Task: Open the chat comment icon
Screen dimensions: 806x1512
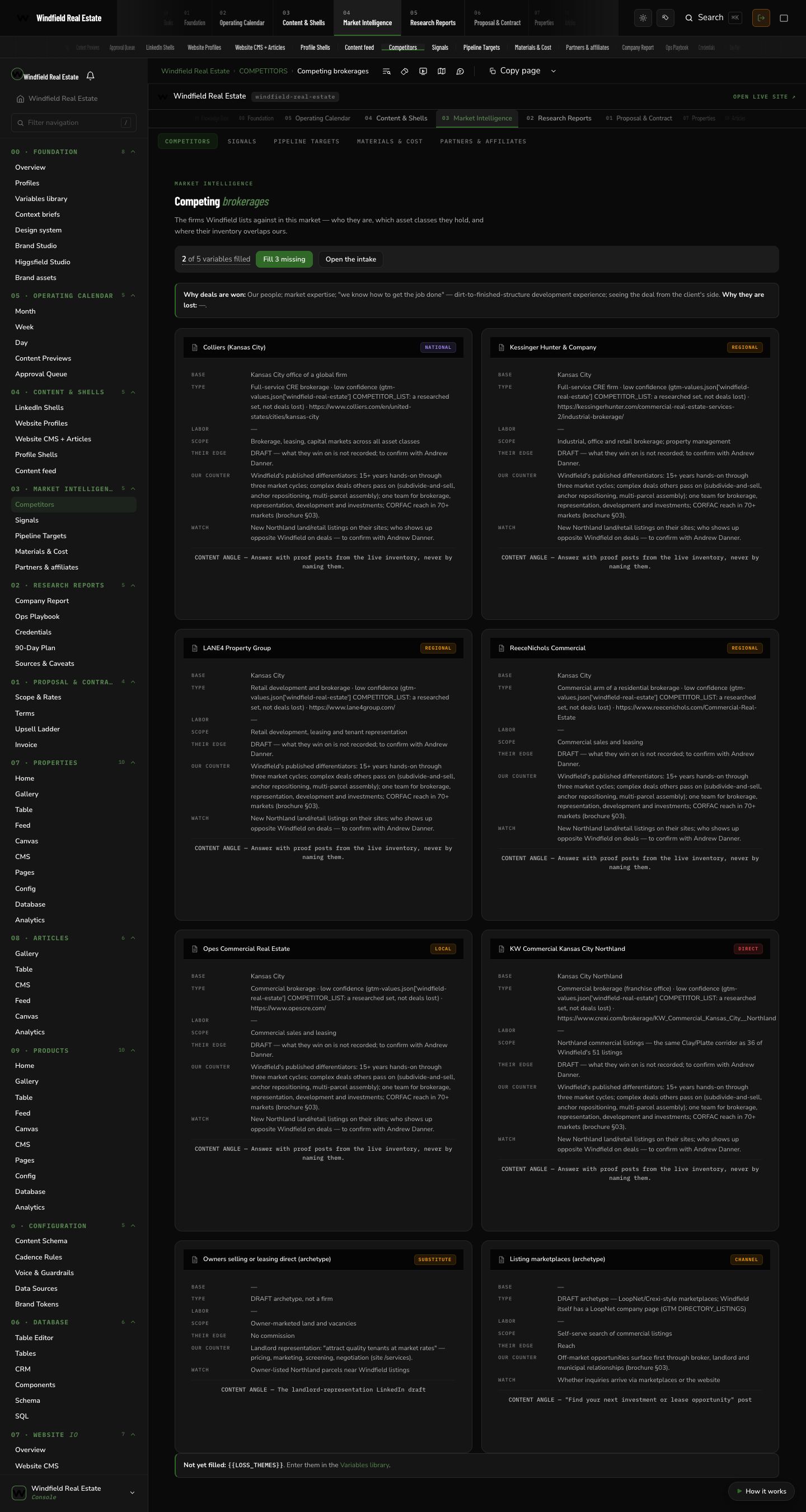Action: click(x=461, y=71)
